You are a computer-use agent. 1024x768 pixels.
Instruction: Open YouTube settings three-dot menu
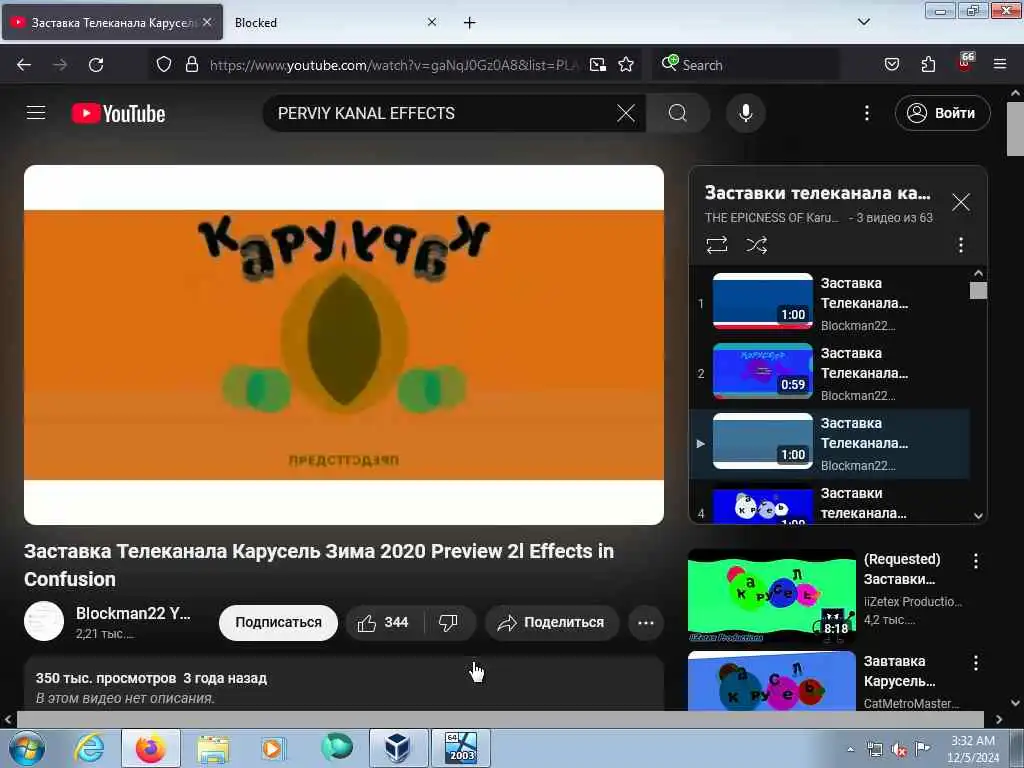[x=867, y=113]
